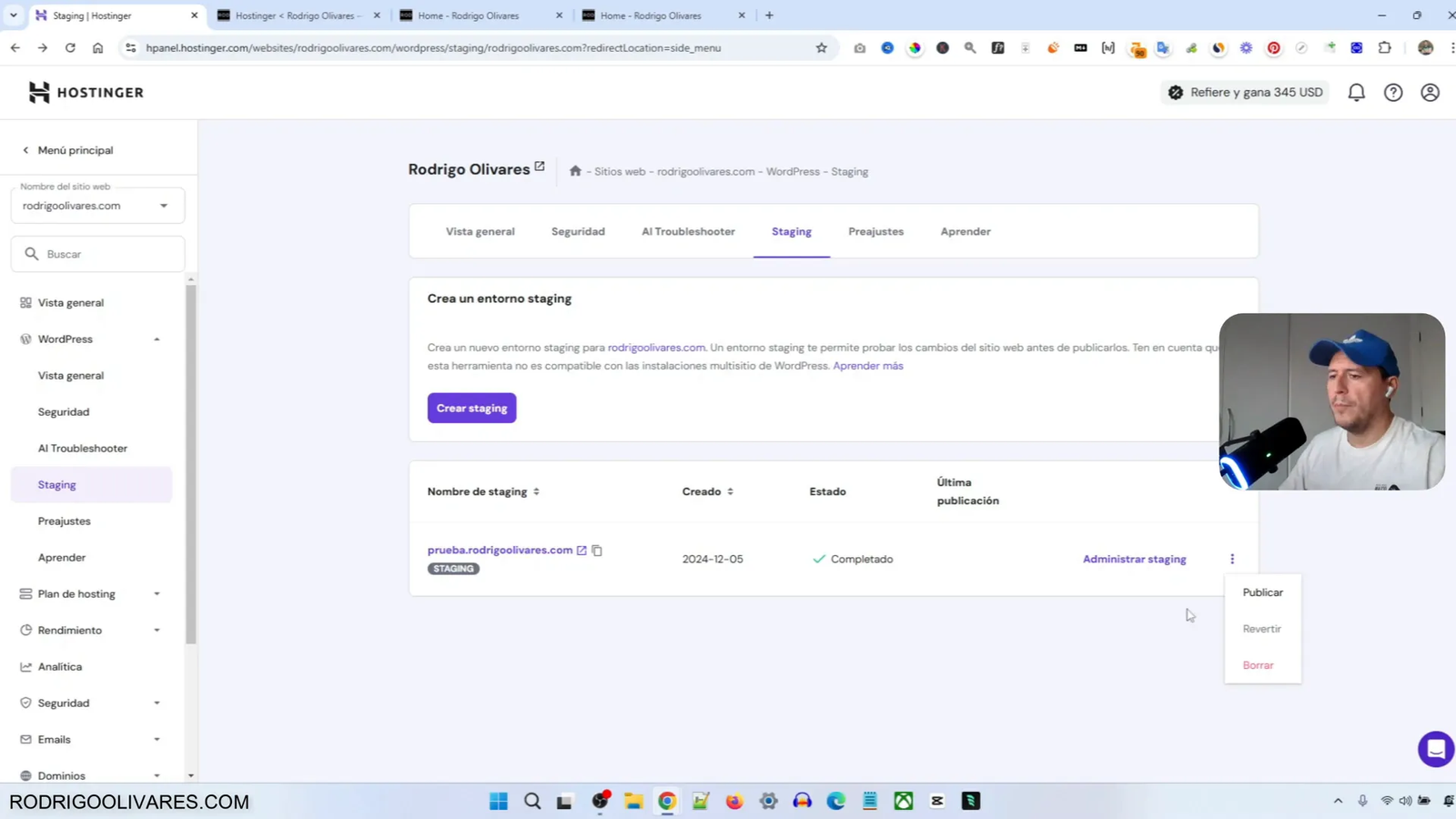Open the Aprender más link

(867, 365)
